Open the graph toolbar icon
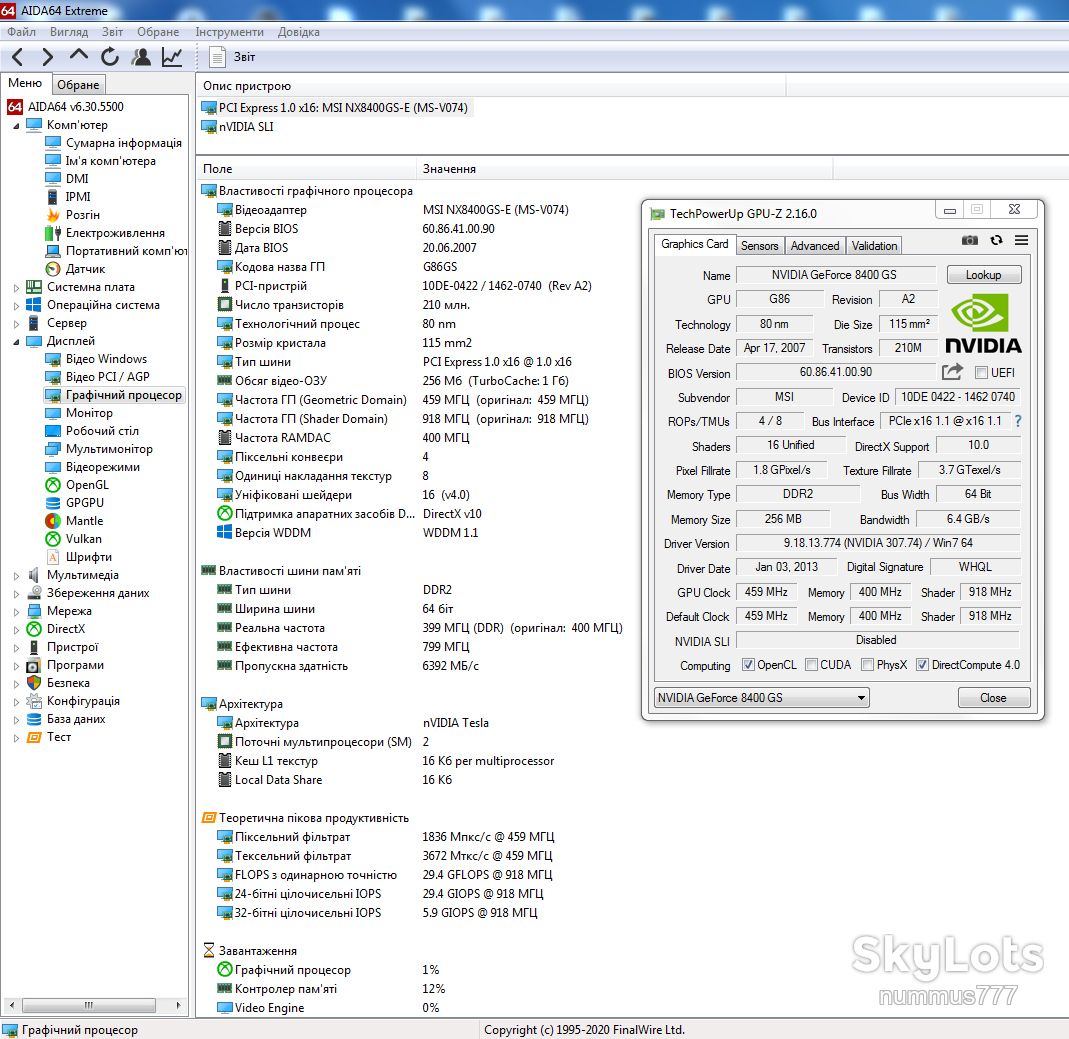This screenshot has width=1069, height=1039. tap(172, 57)
